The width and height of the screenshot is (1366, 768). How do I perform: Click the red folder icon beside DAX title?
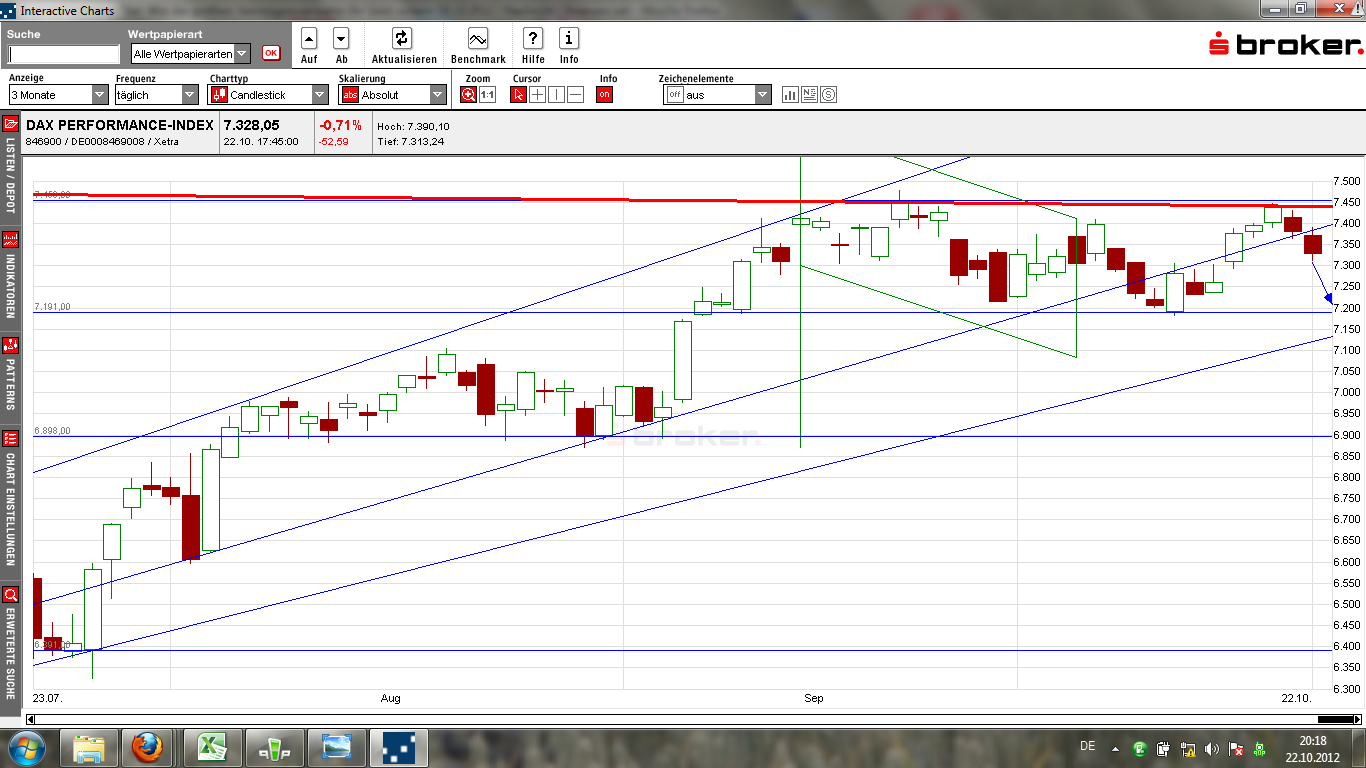[x=10, y=125]
